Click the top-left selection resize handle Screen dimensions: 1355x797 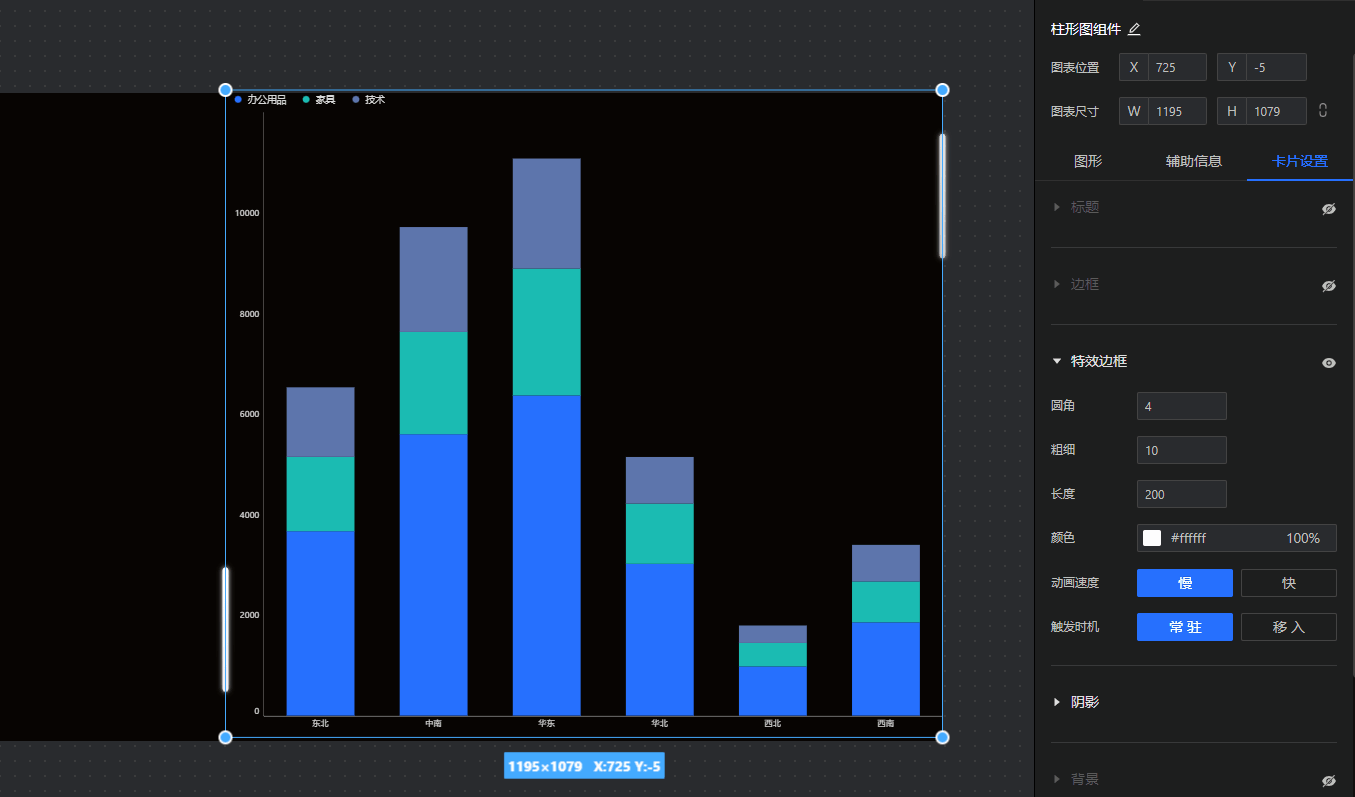[x=225, y=90]
